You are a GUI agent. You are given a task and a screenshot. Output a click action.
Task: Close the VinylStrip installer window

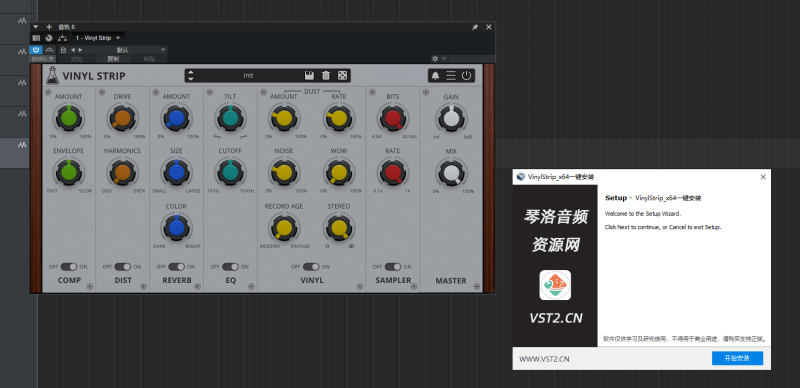[763, 177]
